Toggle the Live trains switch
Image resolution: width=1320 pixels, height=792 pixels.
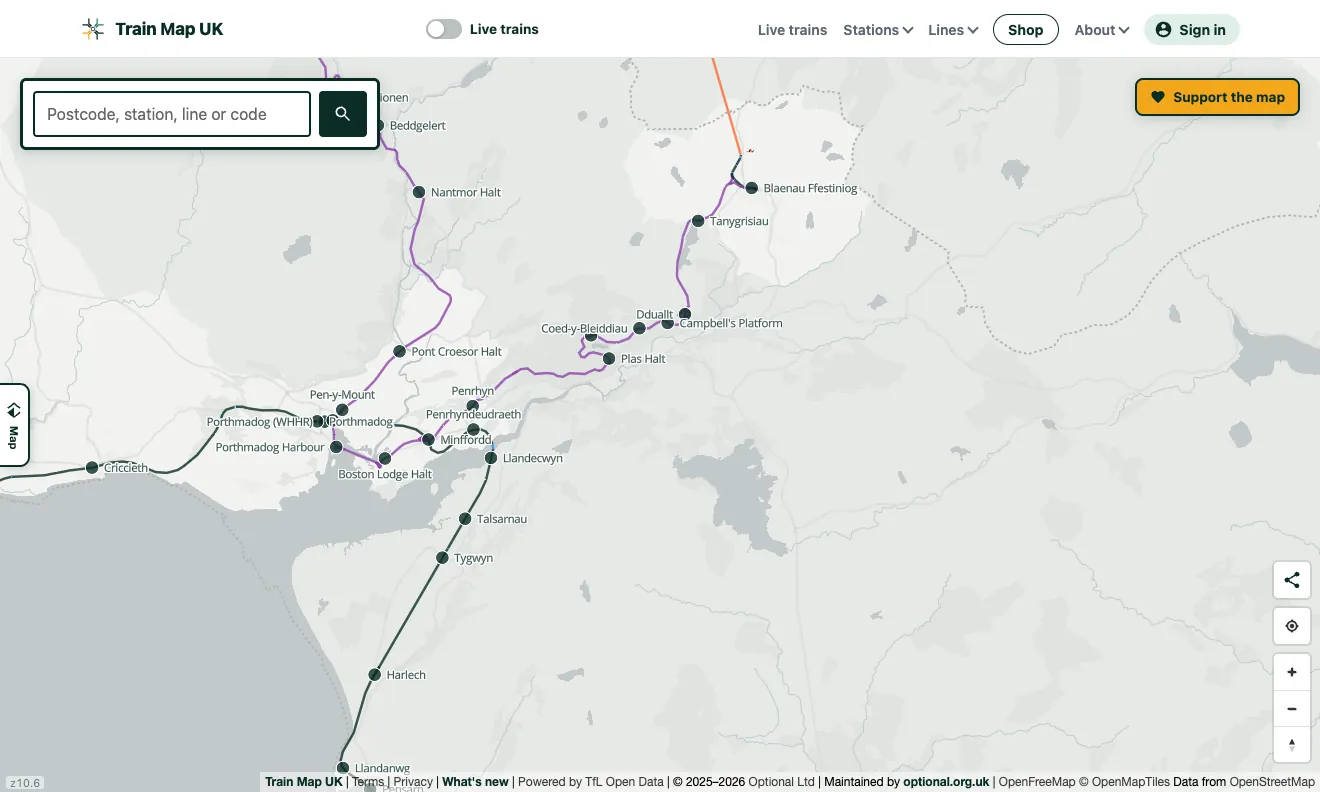[x=444, y=29]
